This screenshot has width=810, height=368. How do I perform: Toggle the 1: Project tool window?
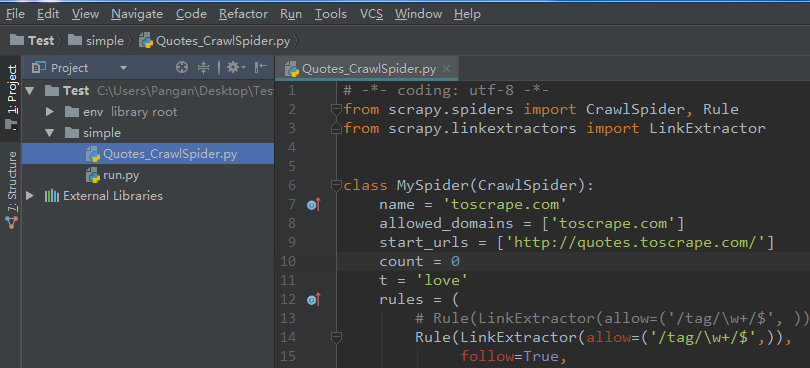click(x=12, y=97)
